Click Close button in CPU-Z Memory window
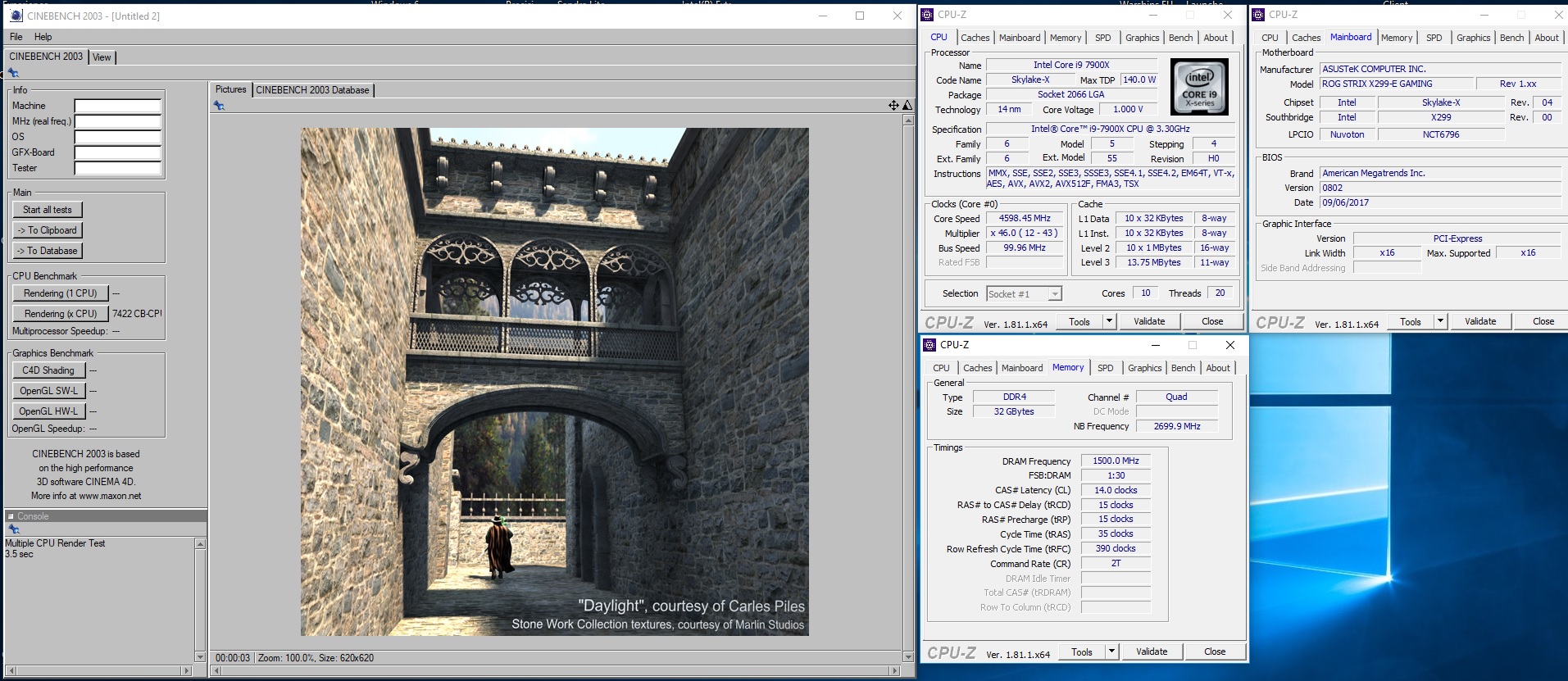 click(1215, 651)
